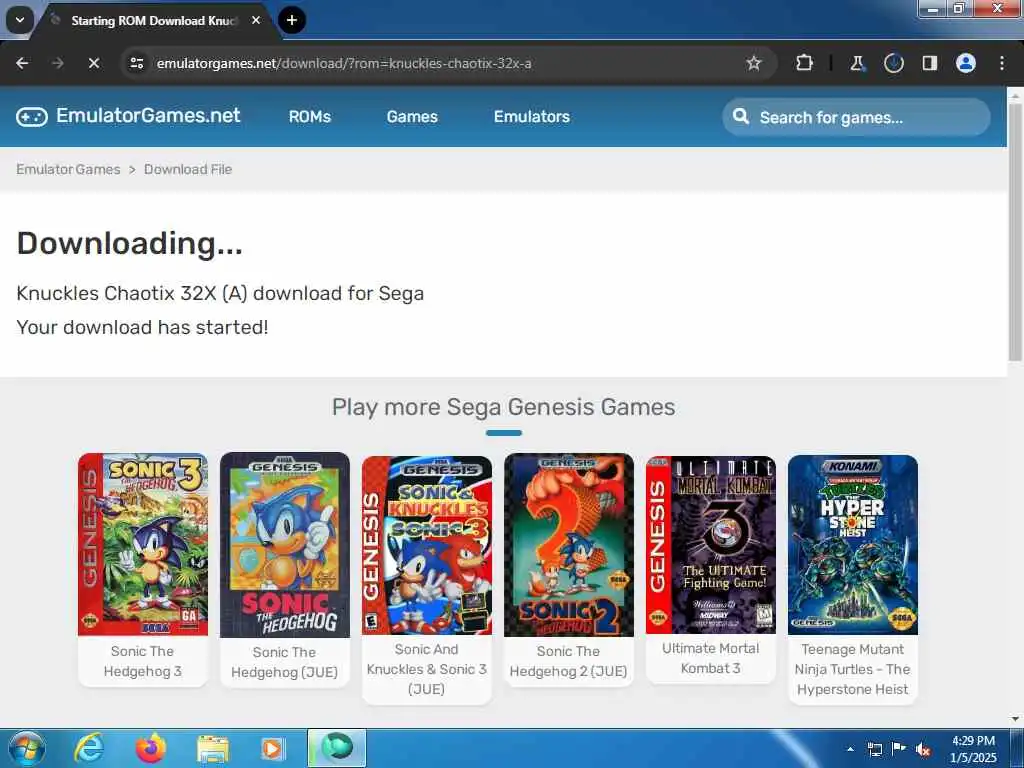Open the Emulators menu
1024x768 pixels.
coord(532,117)
